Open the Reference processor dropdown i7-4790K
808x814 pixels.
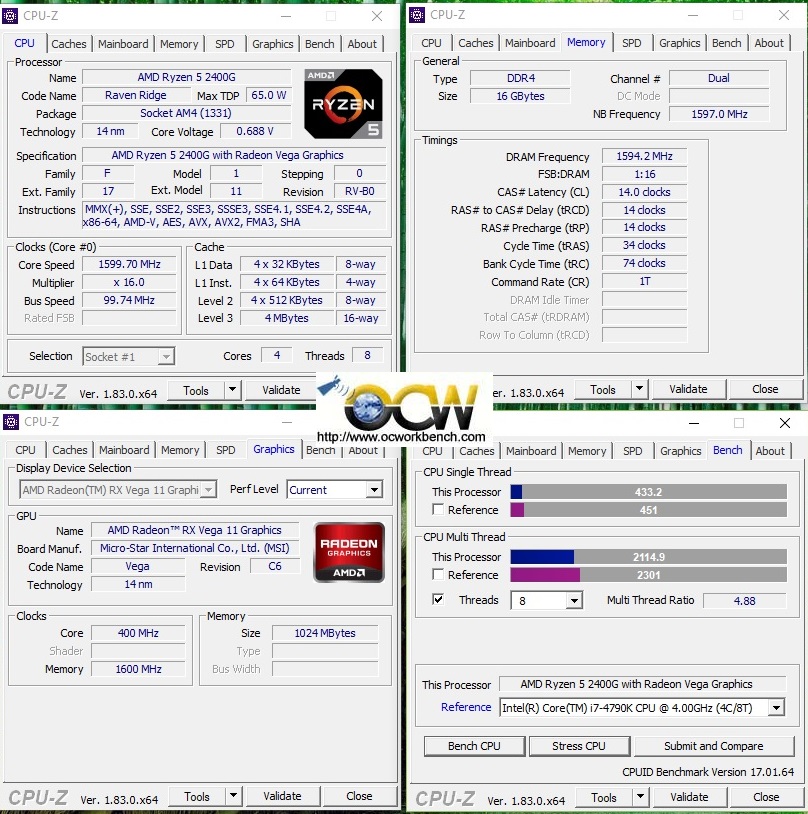tap(776, 707)
